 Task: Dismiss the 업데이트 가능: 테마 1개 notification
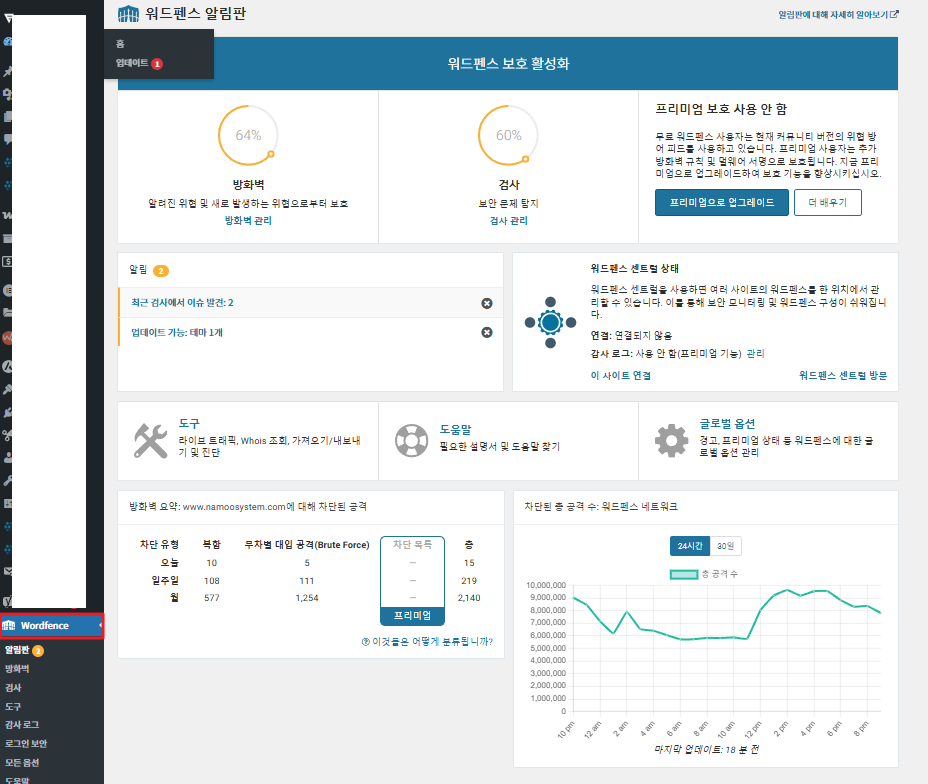(486, 333)
